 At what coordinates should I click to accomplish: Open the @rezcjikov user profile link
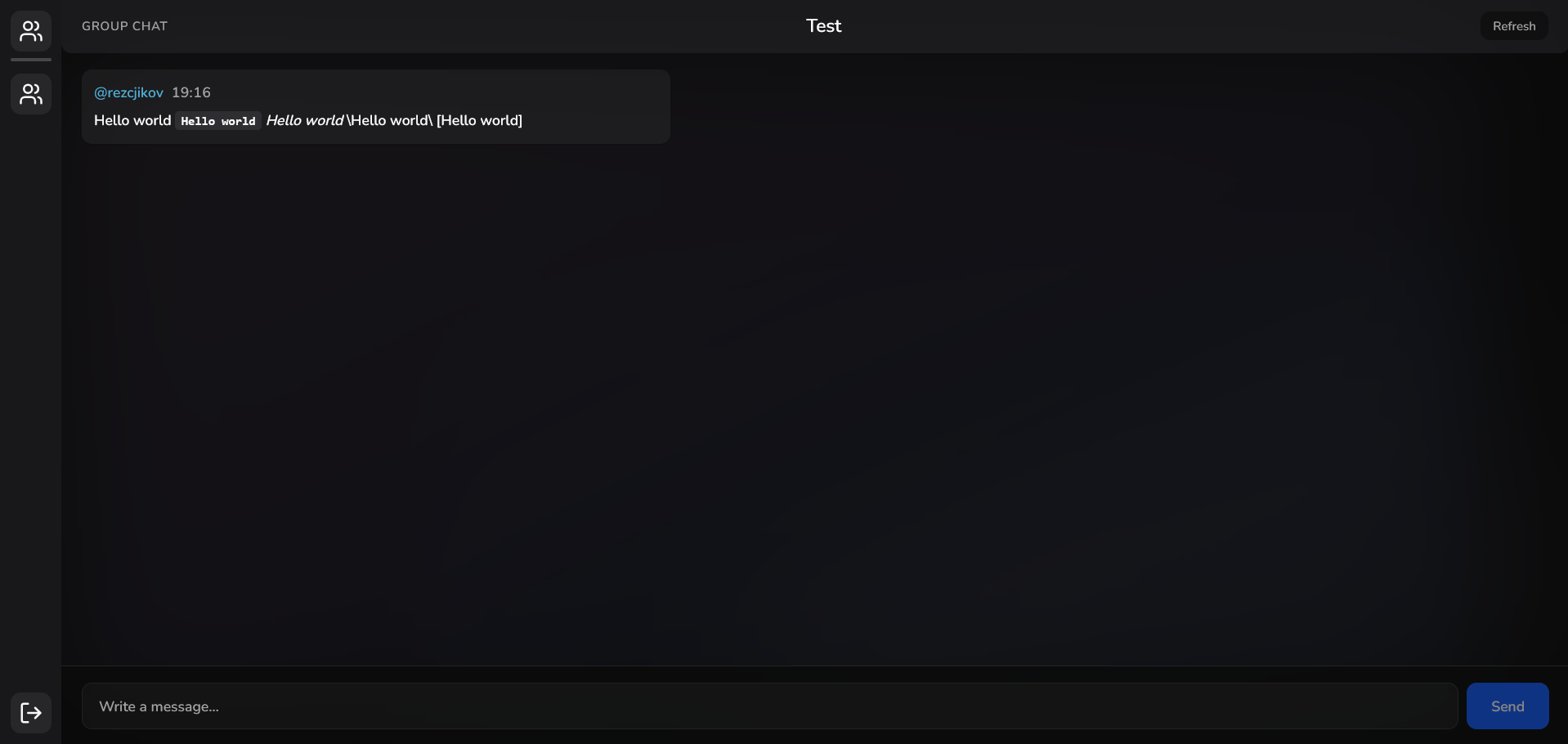point(128,92)
